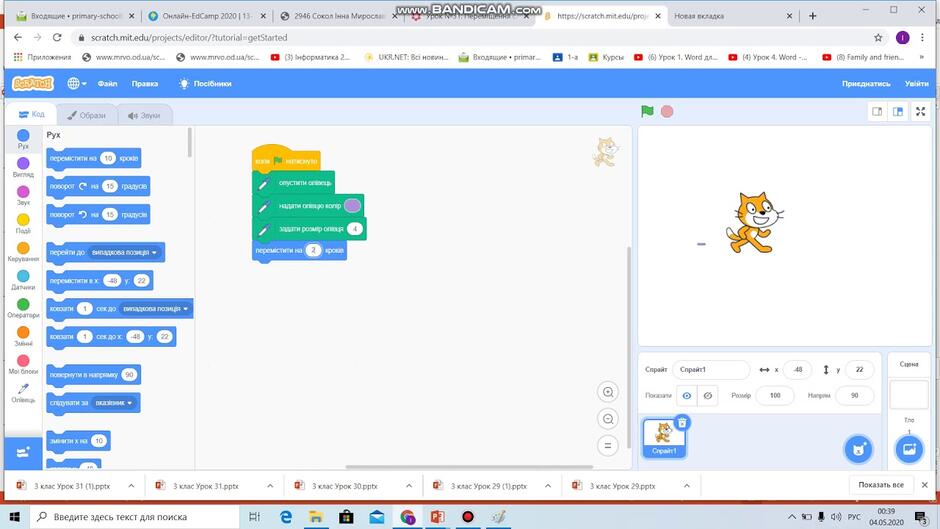Image resolution: width=940 pixels, height=529 pixels.
Task: Switch to the Код tab
Action: point(31,114)
